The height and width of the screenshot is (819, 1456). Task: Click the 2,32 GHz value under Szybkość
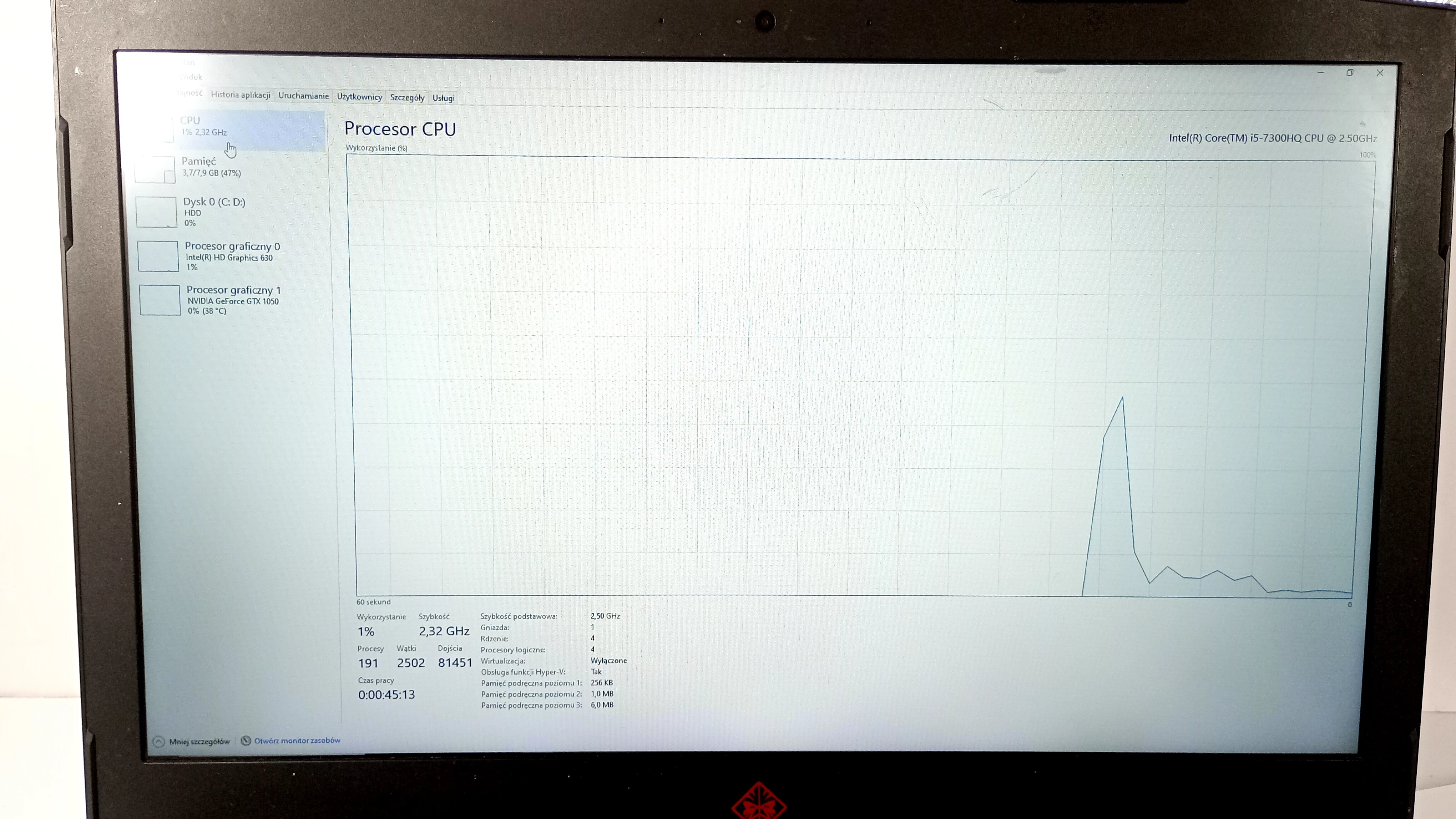click(444, 631)
